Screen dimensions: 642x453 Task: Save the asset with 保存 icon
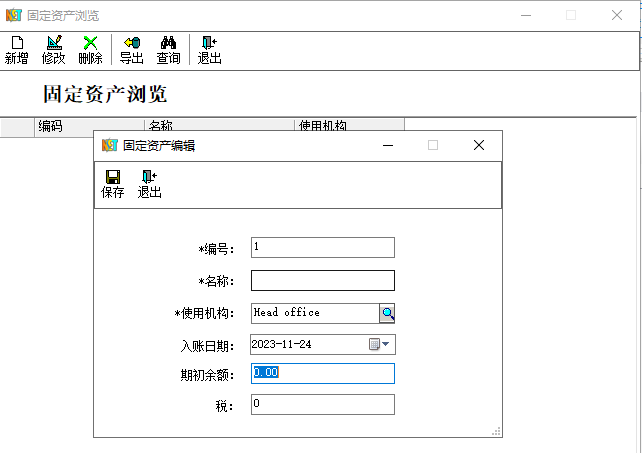(x=113, y=184)
